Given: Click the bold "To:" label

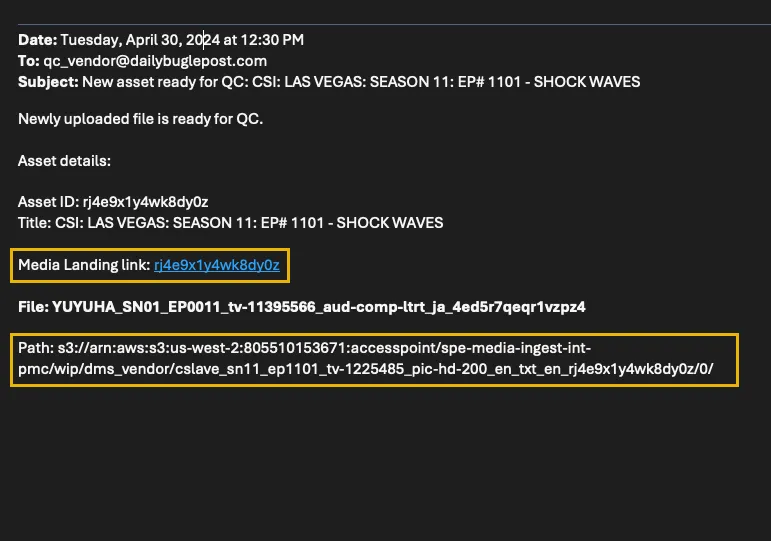Looking at the screenshot, I should coord(29,60).
